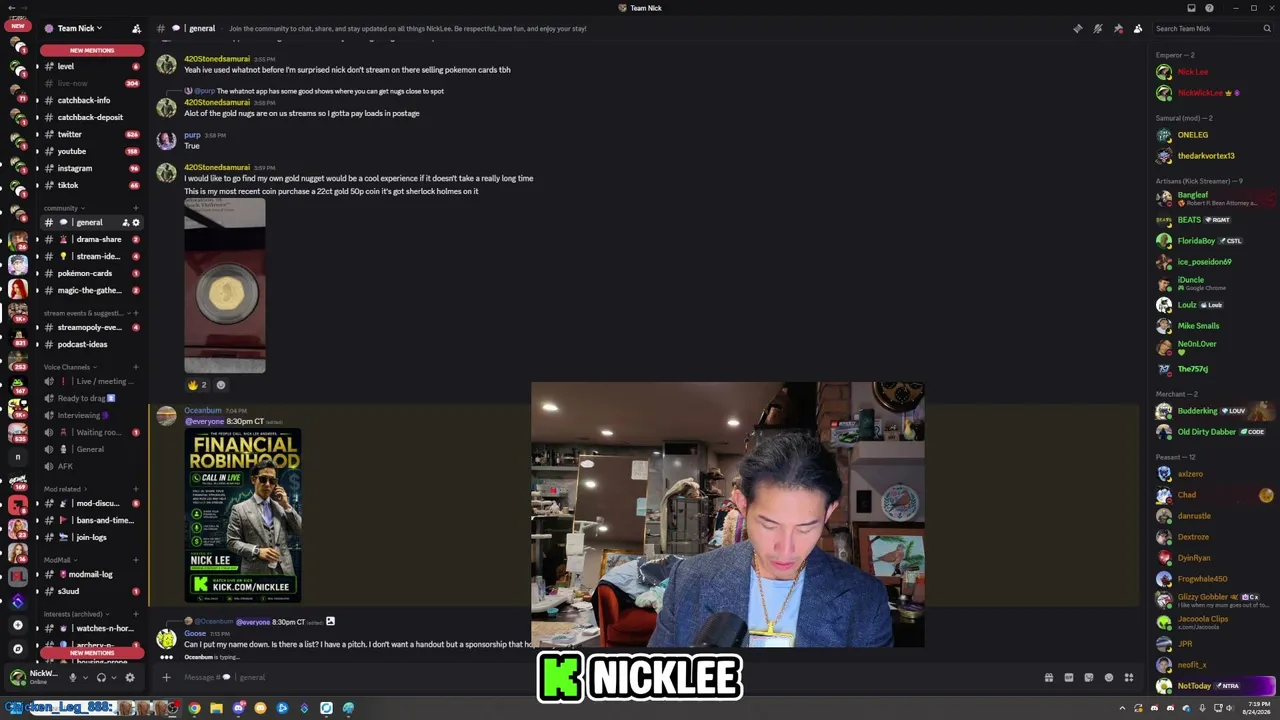Open Google Chrome from the taskbar
Viewport: 1280px width, 720px height.
coord(194,708)
